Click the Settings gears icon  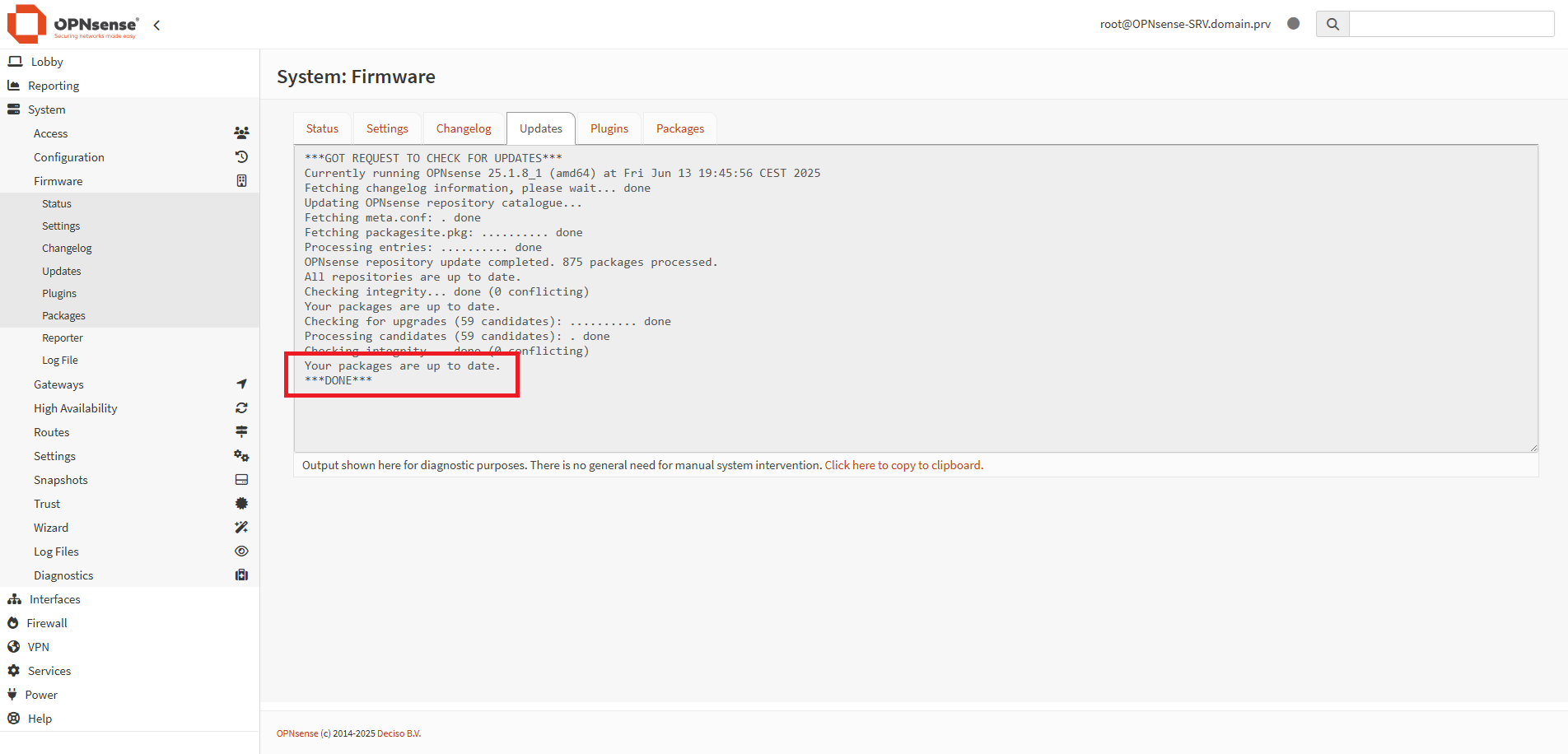click(241, 456)
